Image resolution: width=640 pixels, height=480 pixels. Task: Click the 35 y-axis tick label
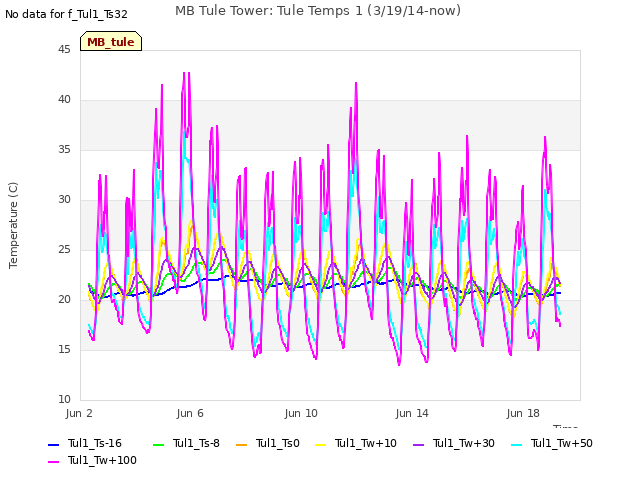tap(64, 150)
